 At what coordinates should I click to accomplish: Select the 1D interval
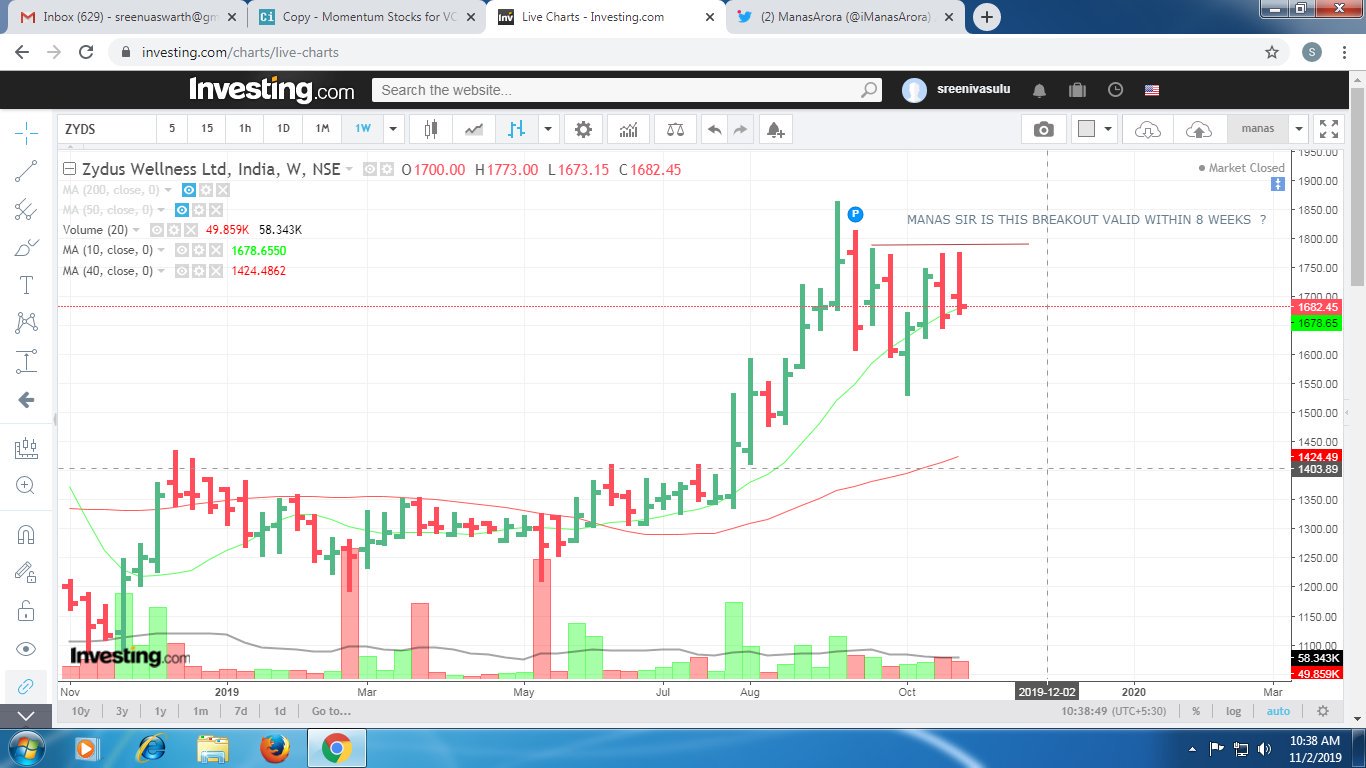tap(284, 129)
